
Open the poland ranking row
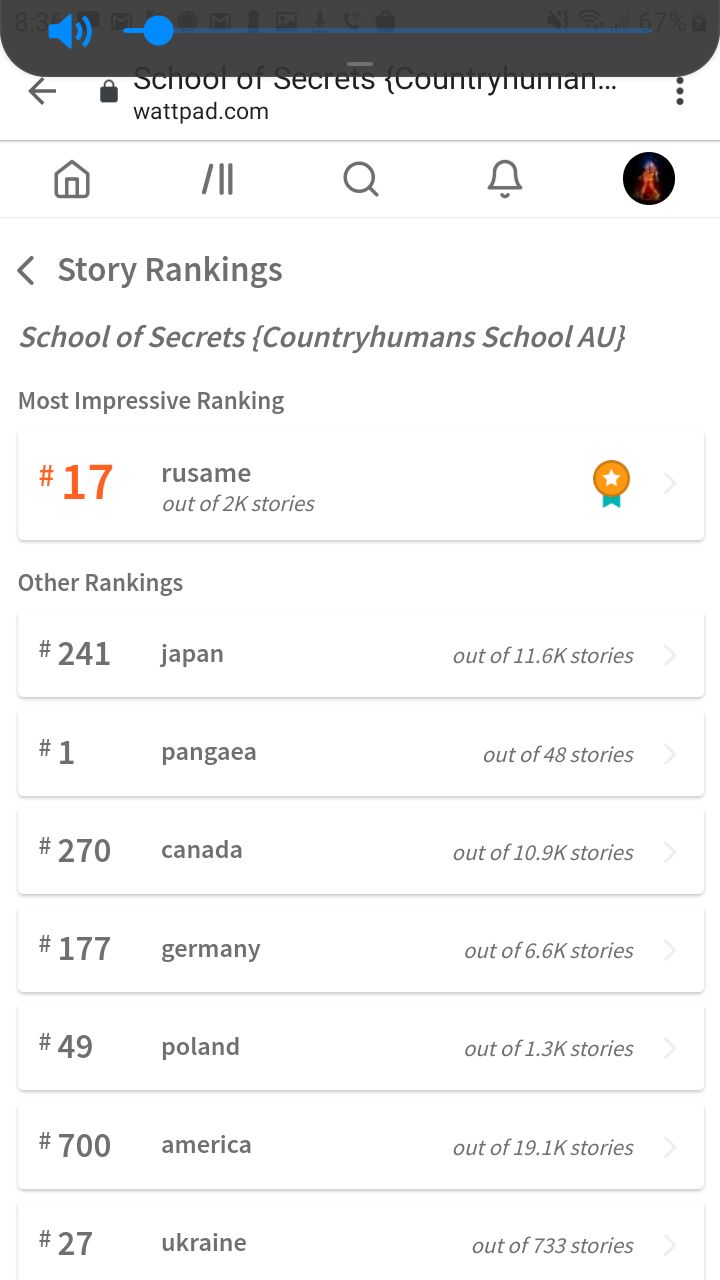(x=360, y=1047)
